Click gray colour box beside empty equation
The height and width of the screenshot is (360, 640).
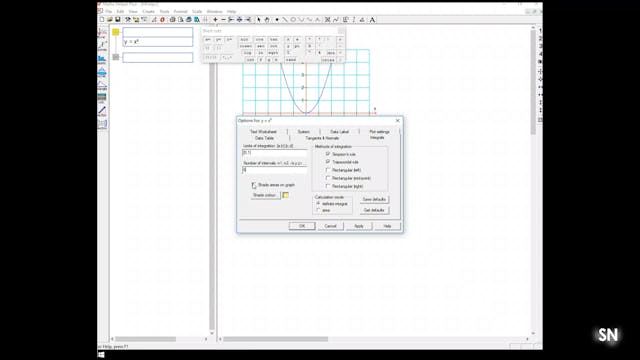pos(116,57)
